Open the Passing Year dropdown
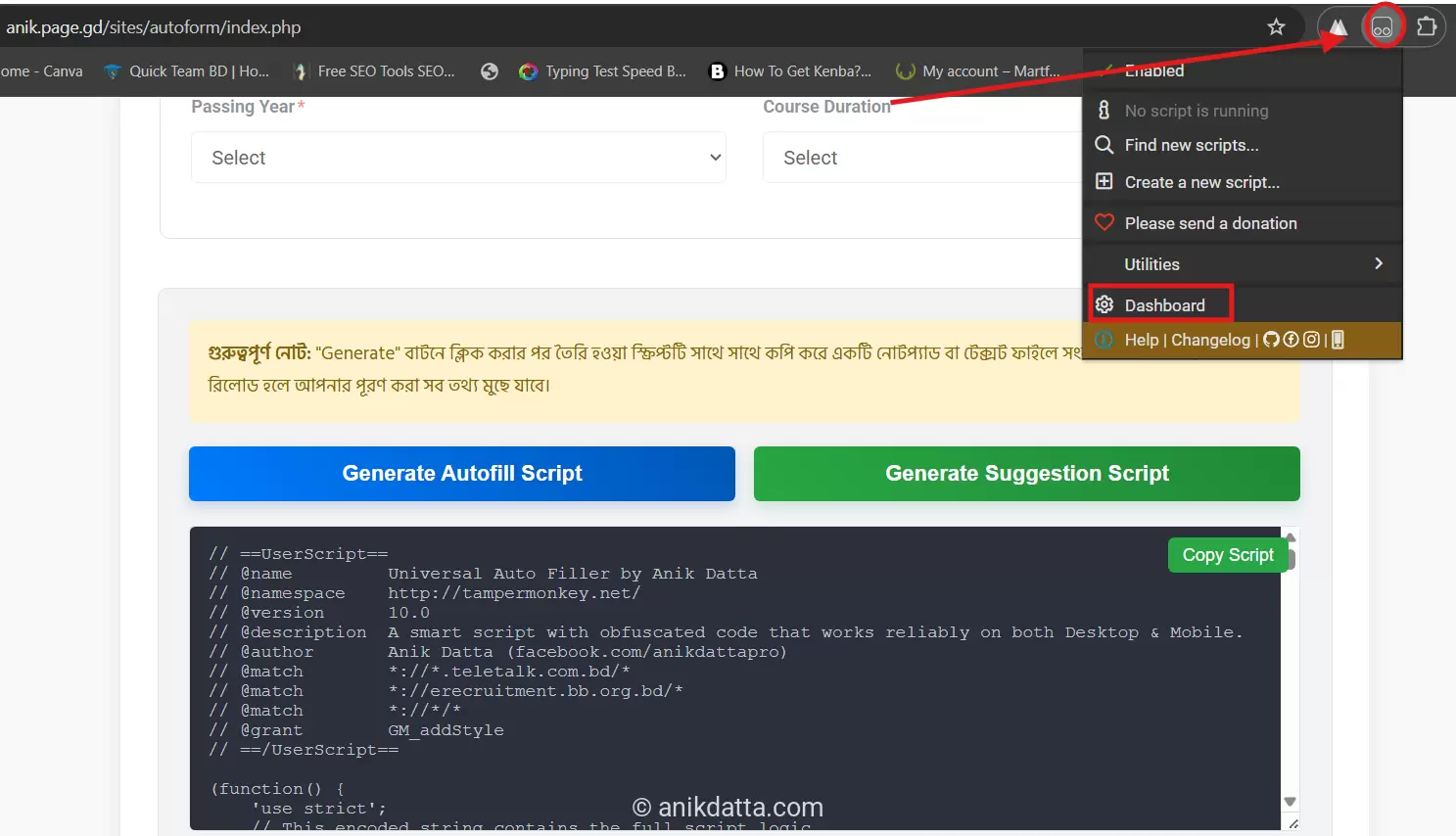 [458, 158]
